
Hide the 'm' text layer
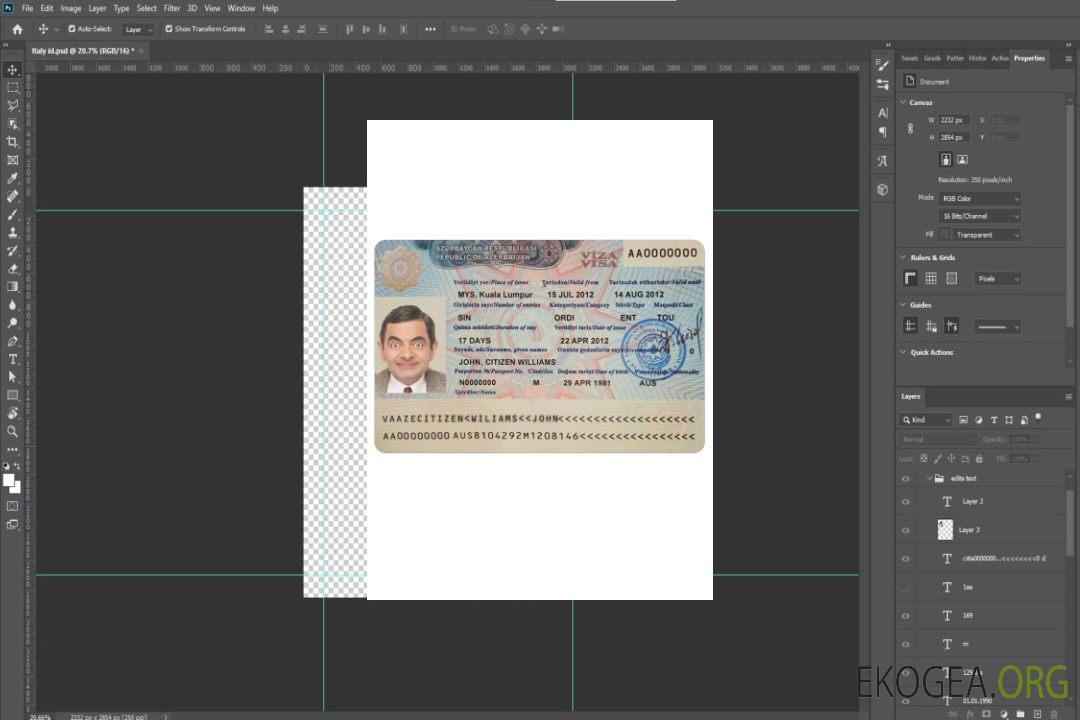[906, 644]
